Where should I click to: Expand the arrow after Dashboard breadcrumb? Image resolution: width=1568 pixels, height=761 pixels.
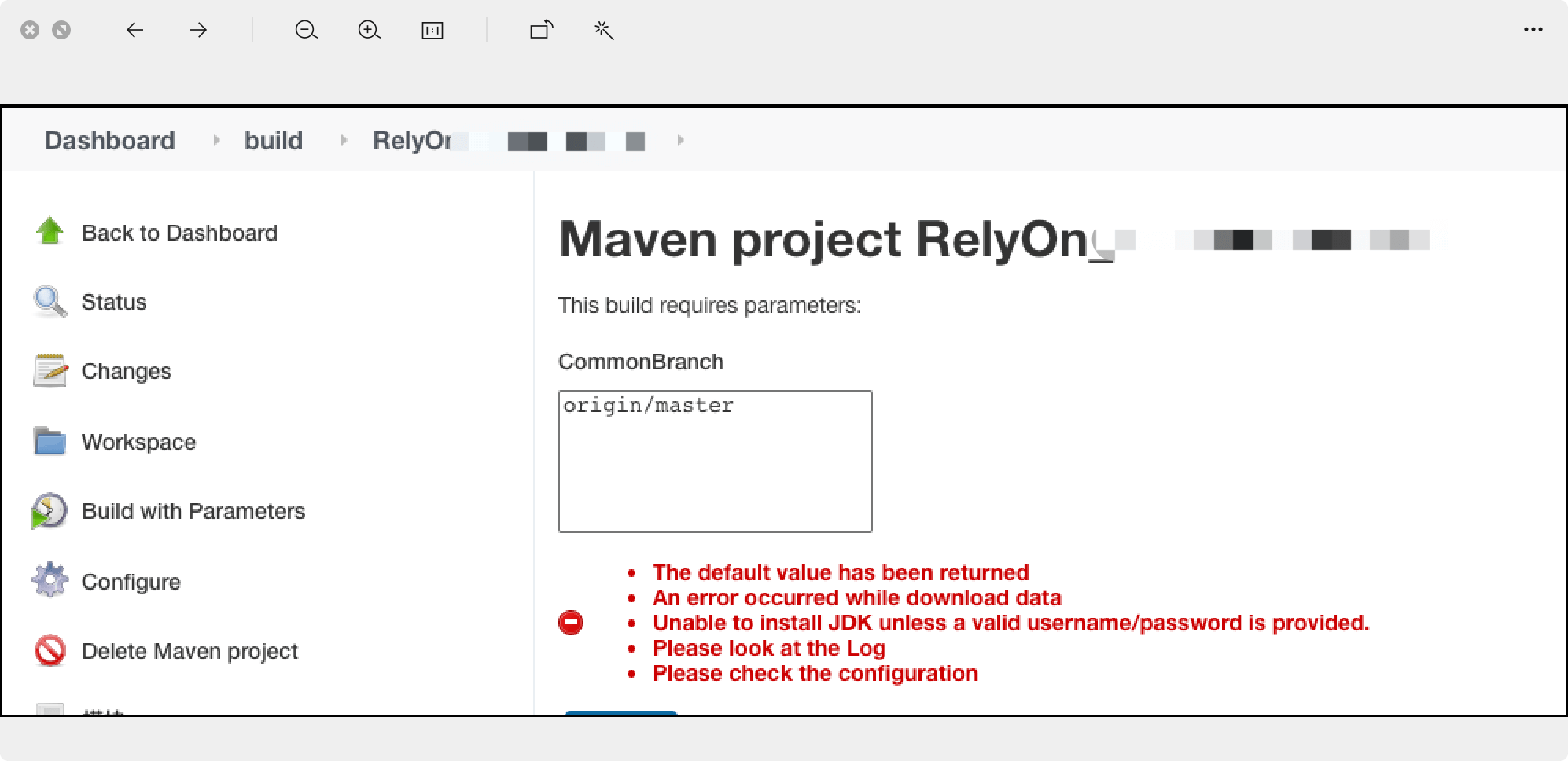215,140
